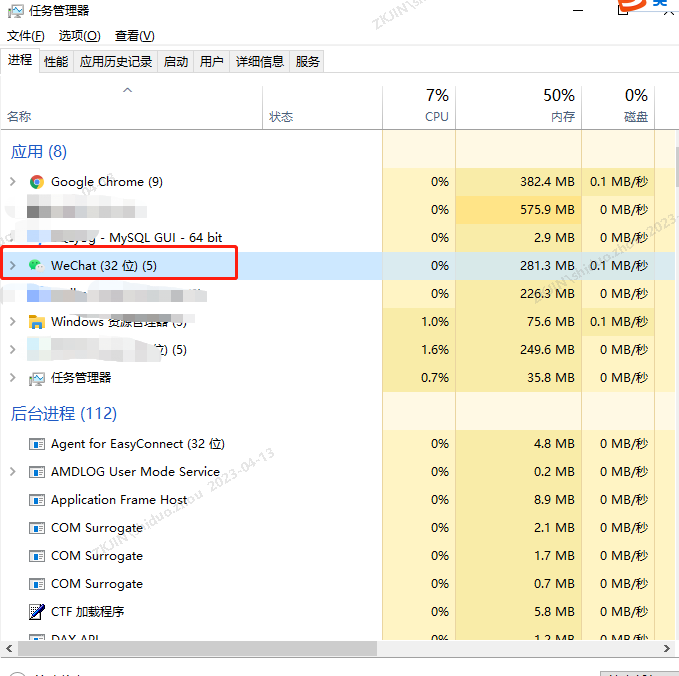This screenshot has width=679, height=676.
Task: Select the 进程 tab
Action: pos(20,60)
